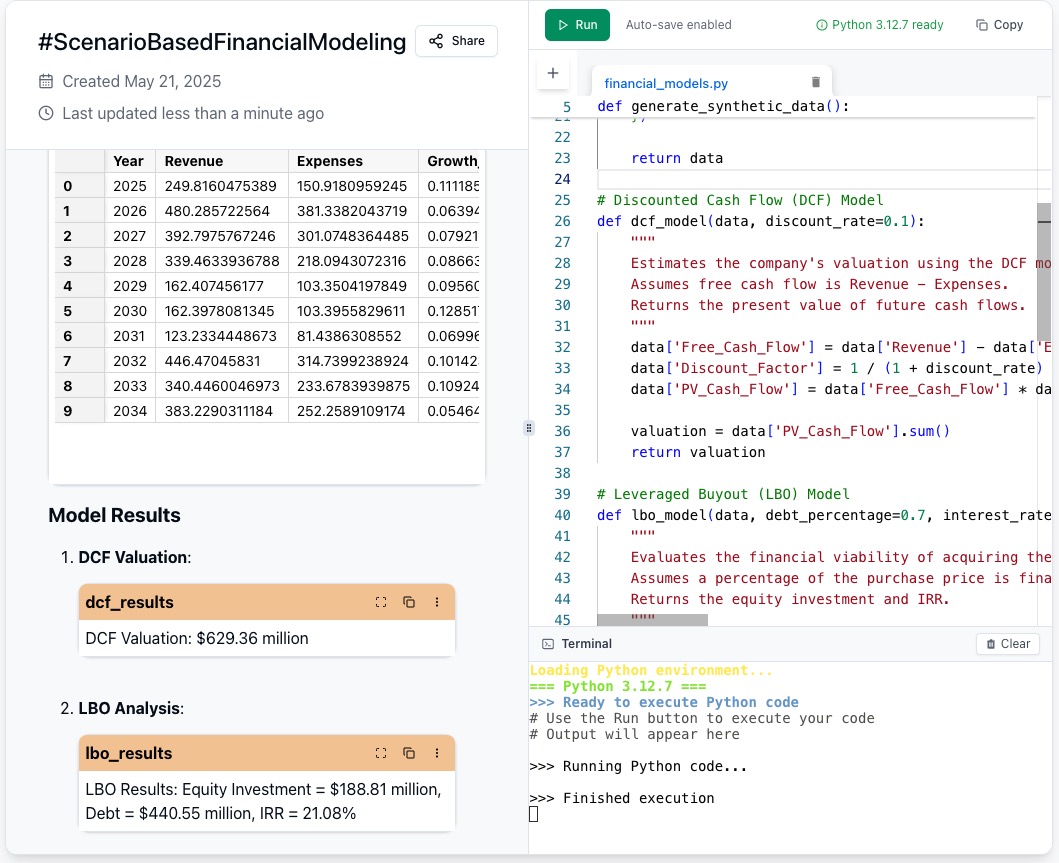Click line number 24 in the gutter
Viewport: 1059px width, 863px height.
pyautogui.click(x=563, y=179)
